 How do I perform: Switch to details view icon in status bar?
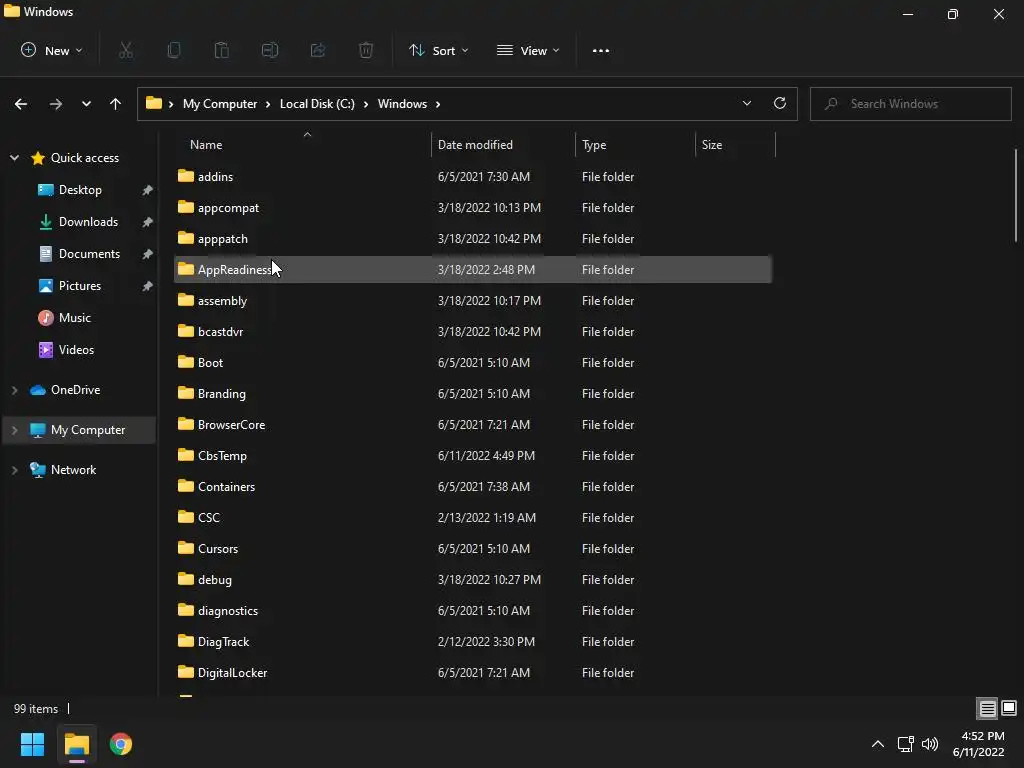coord(987,708)
